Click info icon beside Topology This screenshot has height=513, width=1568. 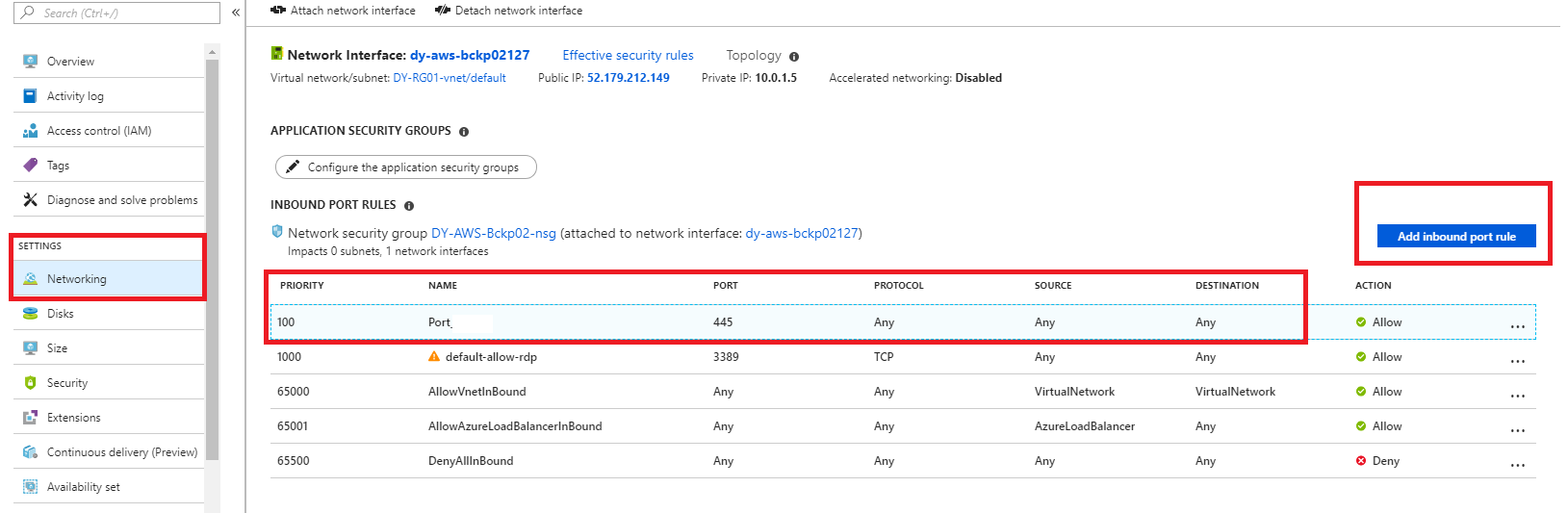click(794, 57)
